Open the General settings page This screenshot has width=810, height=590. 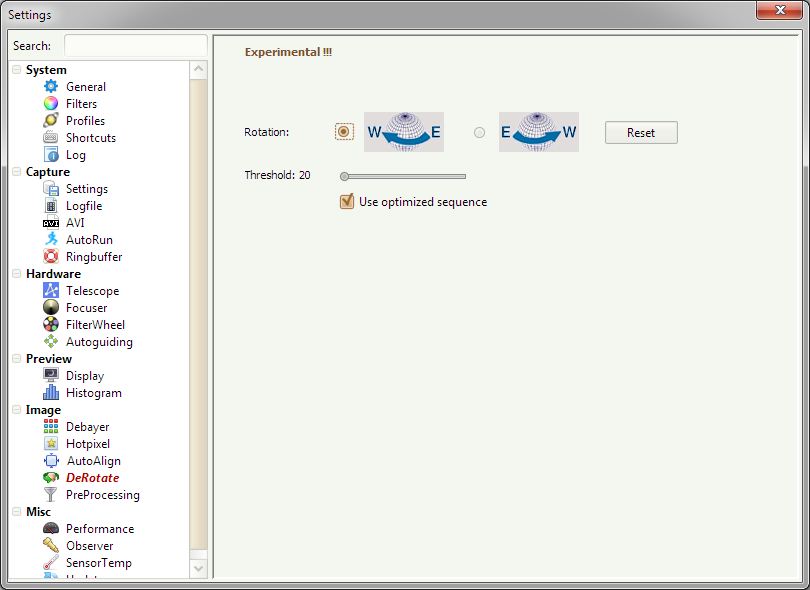point(86,87)
